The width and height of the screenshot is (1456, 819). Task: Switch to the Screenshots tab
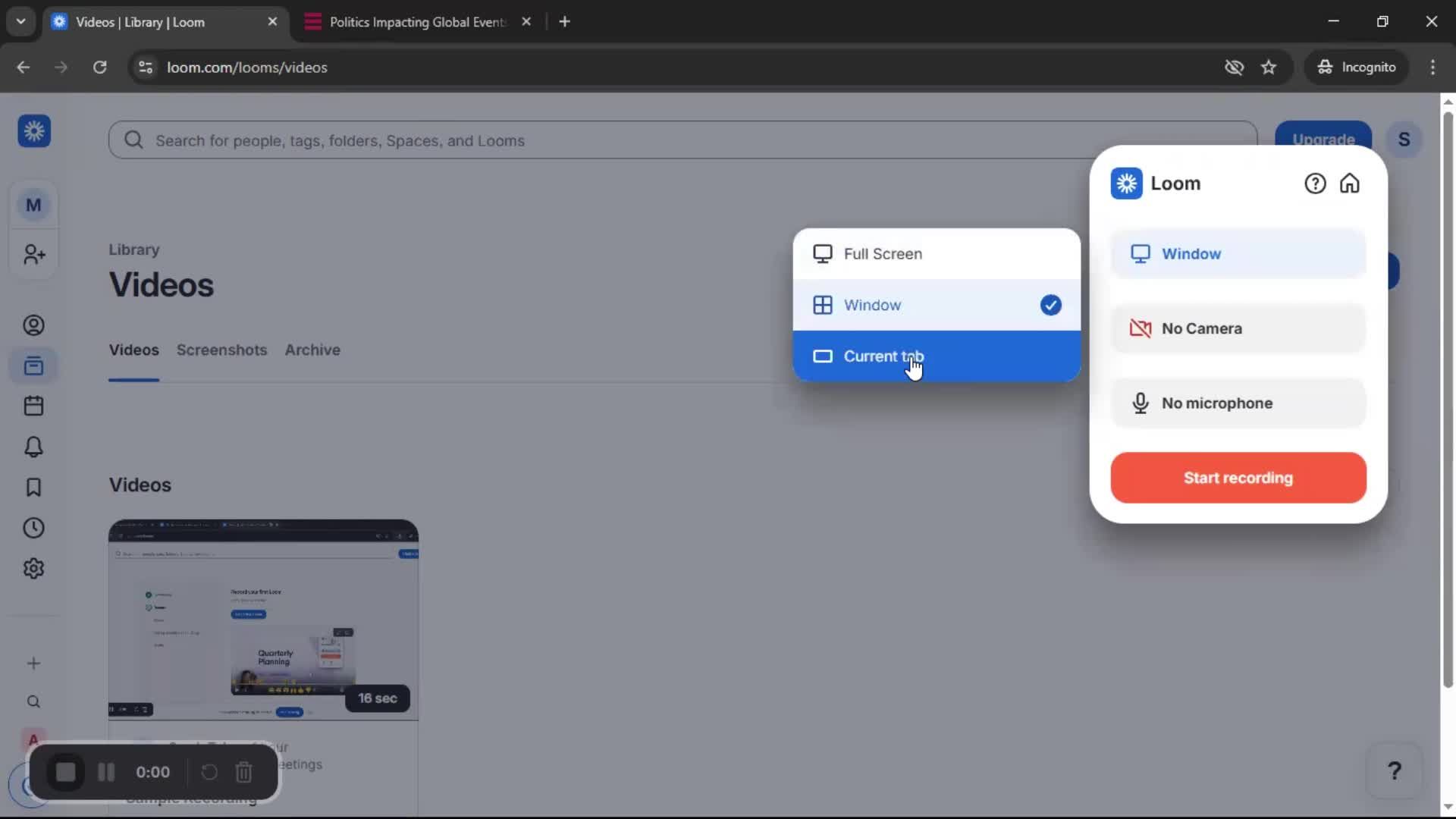click(221, 350)
